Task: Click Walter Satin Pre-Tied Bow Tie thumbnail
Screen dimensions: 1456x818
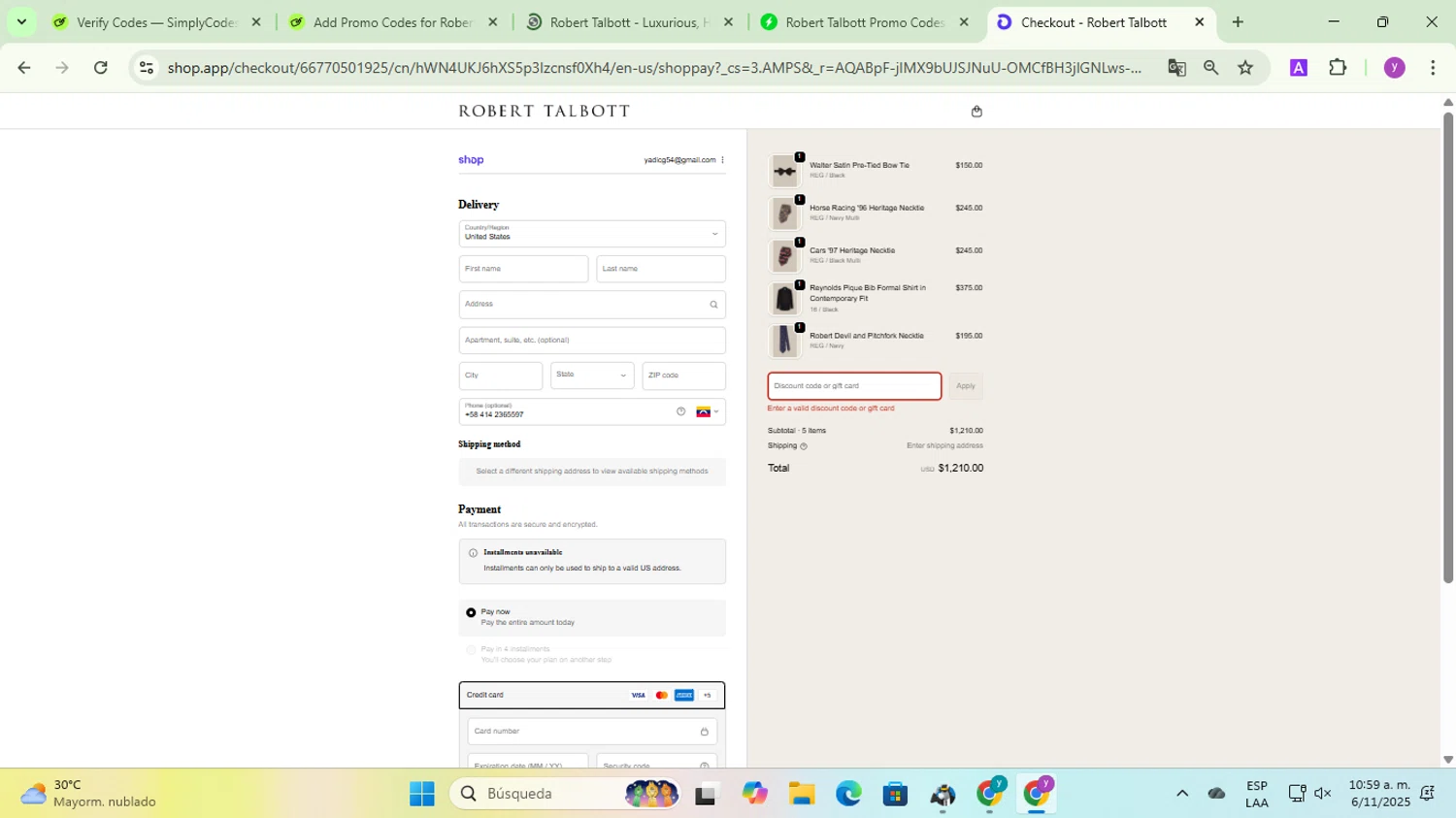Action: pos(784,172)
